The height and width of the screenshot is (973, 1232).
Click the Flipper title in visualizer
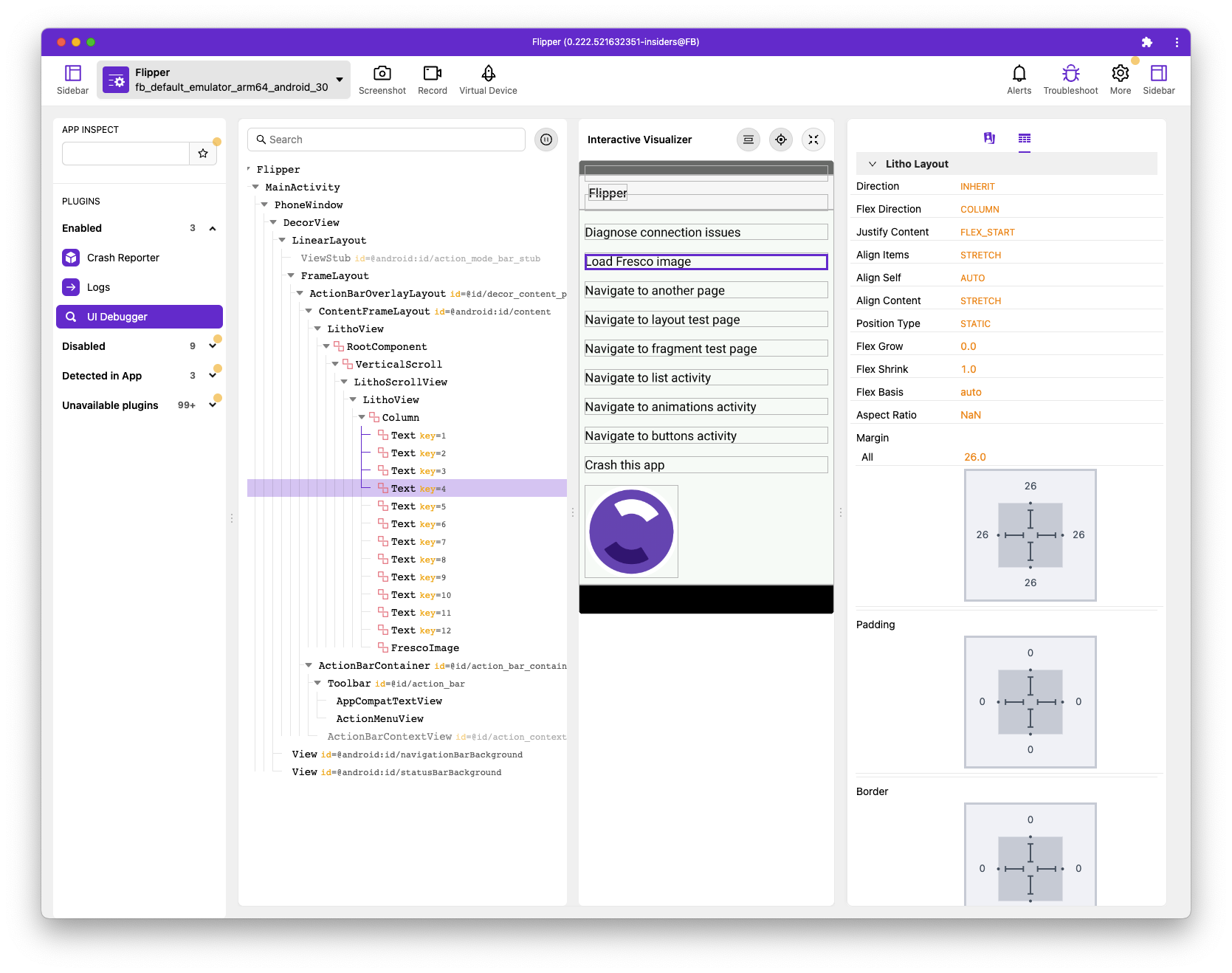pyautogui.click(x=608, y=193)
